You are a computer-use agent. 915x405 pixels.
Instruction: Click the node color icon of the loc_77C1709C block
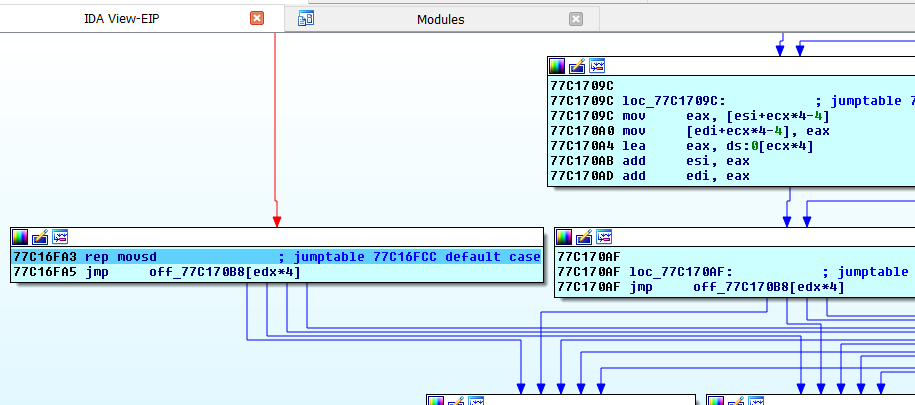click(557, 66)
